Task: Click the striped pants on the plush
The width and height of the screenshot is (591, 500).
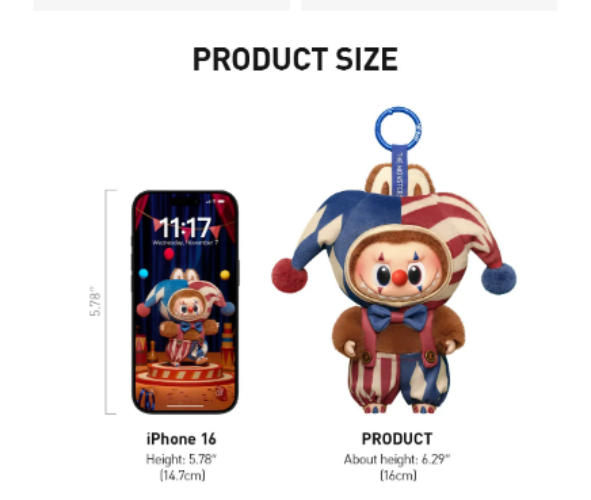Action: 398,379
